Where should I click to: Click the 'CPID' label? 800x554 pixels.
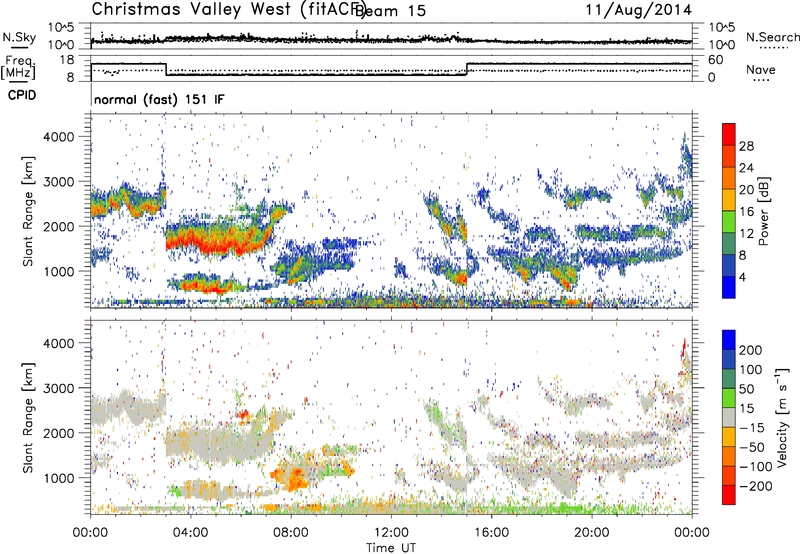tap(22, 95)
